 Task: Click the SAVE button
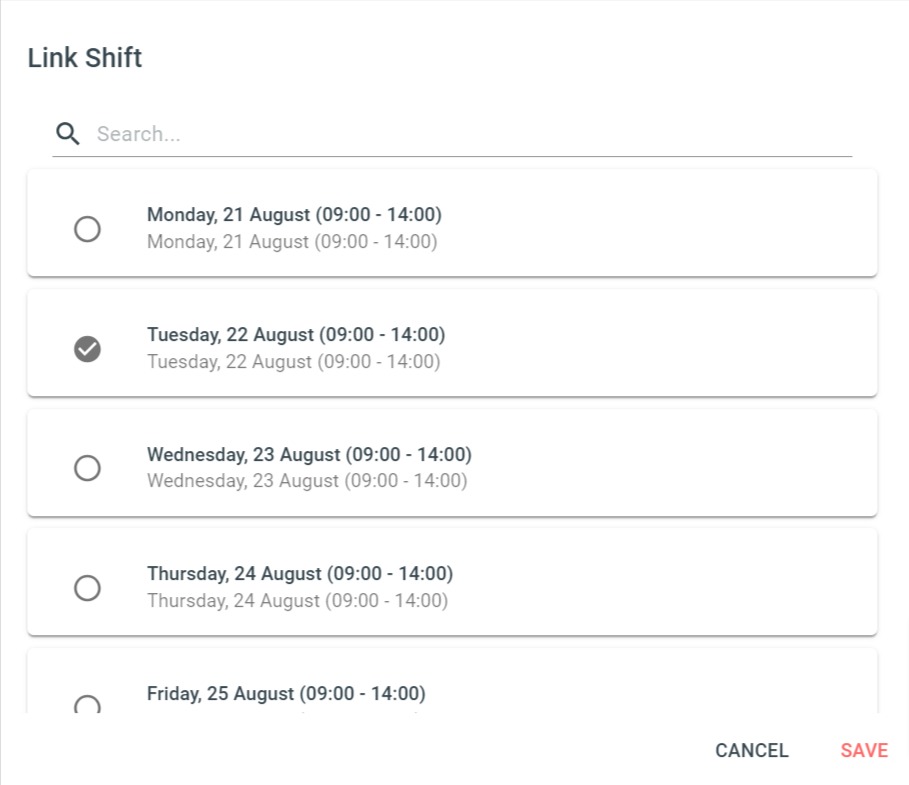(x=864, y=750)
